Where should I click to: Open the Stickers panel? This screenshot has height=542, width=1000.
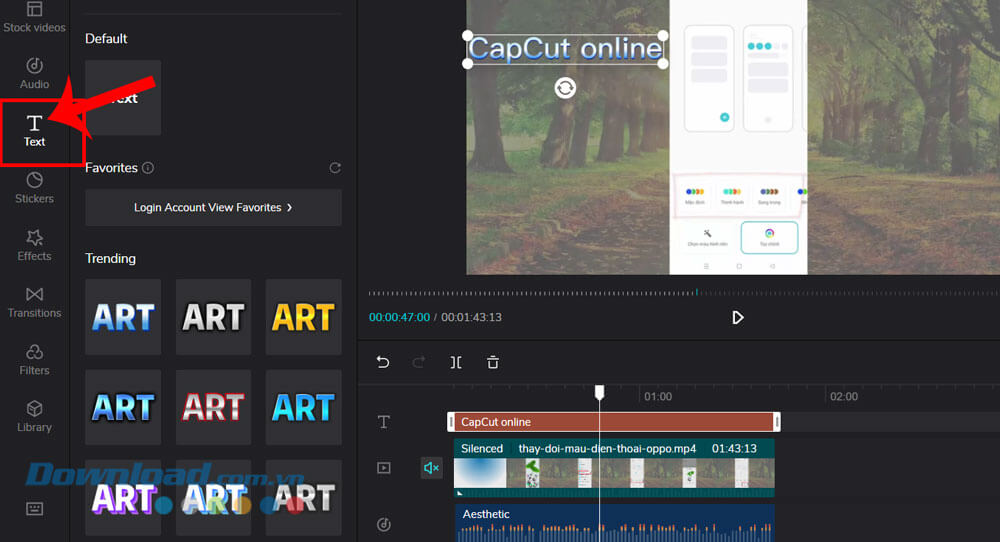click(34, 187)
